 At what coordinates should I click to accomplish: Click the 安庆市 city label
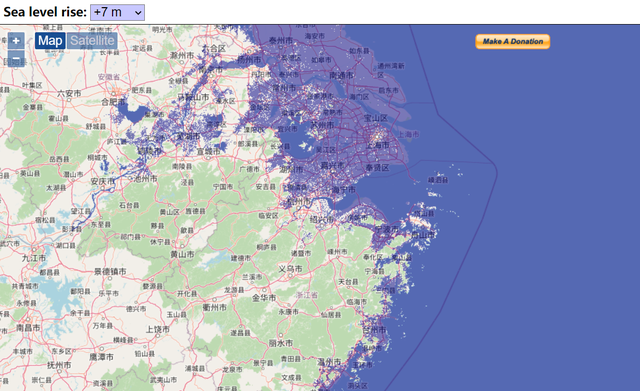click(x=102, y=181)
